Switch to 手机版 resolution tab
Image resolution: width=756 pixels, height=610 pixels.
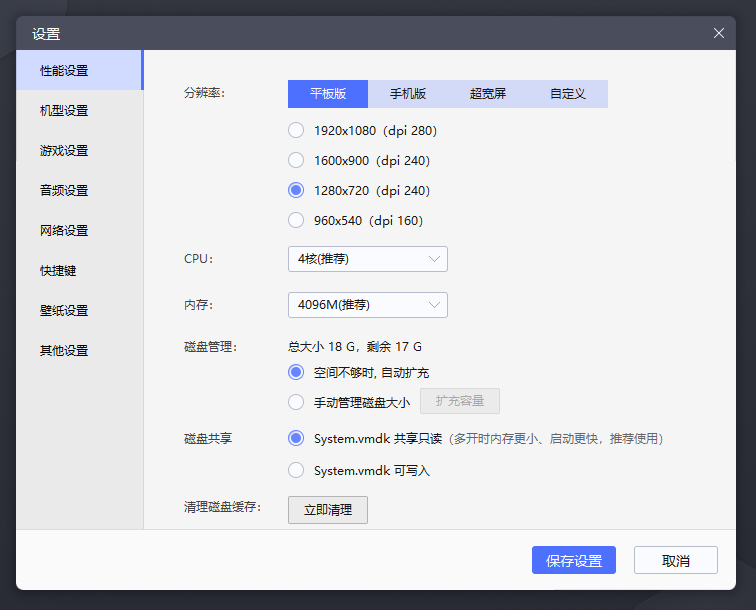[x=408, y=94]
